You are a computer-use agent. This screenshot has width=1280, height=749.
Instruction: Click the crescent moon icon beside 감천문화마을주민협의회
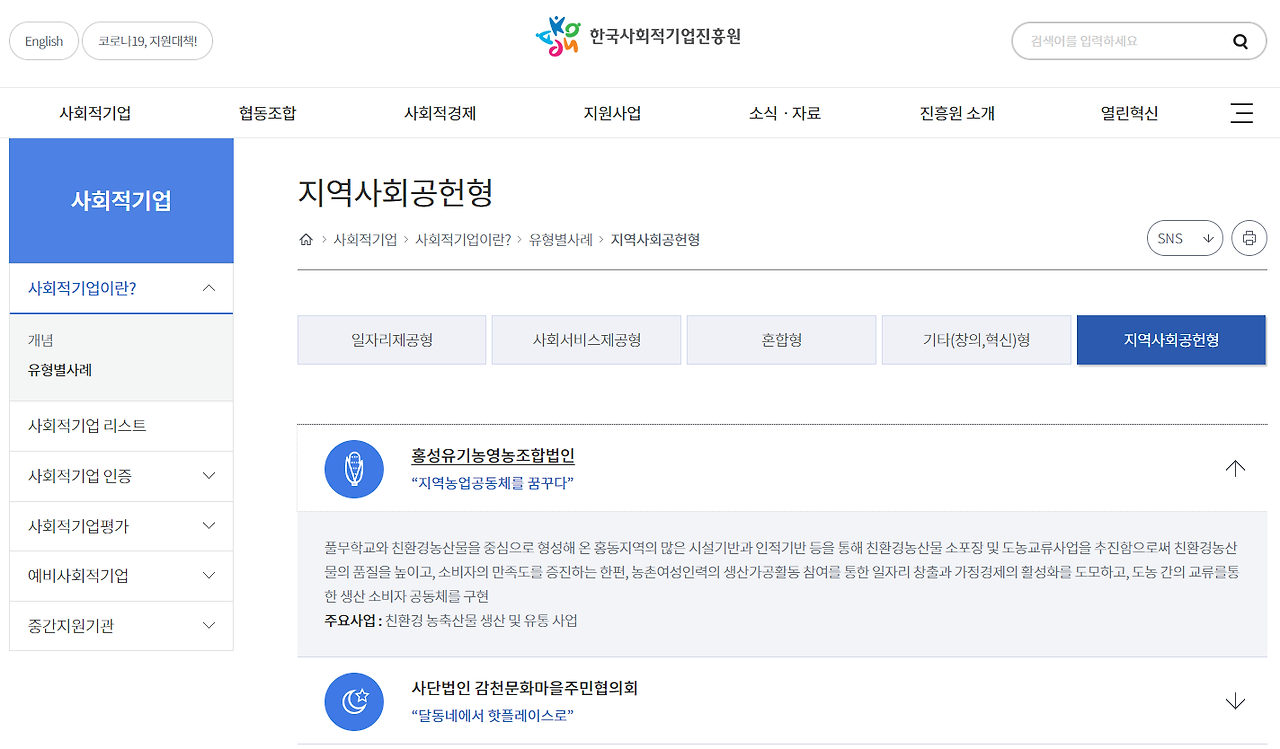pos(354,702)
